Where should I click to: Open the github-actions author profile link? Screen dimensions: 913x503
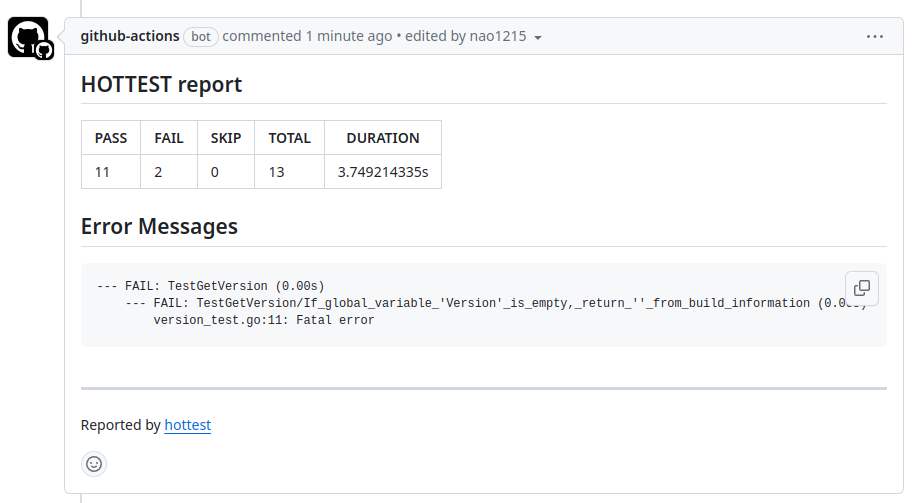130,36
